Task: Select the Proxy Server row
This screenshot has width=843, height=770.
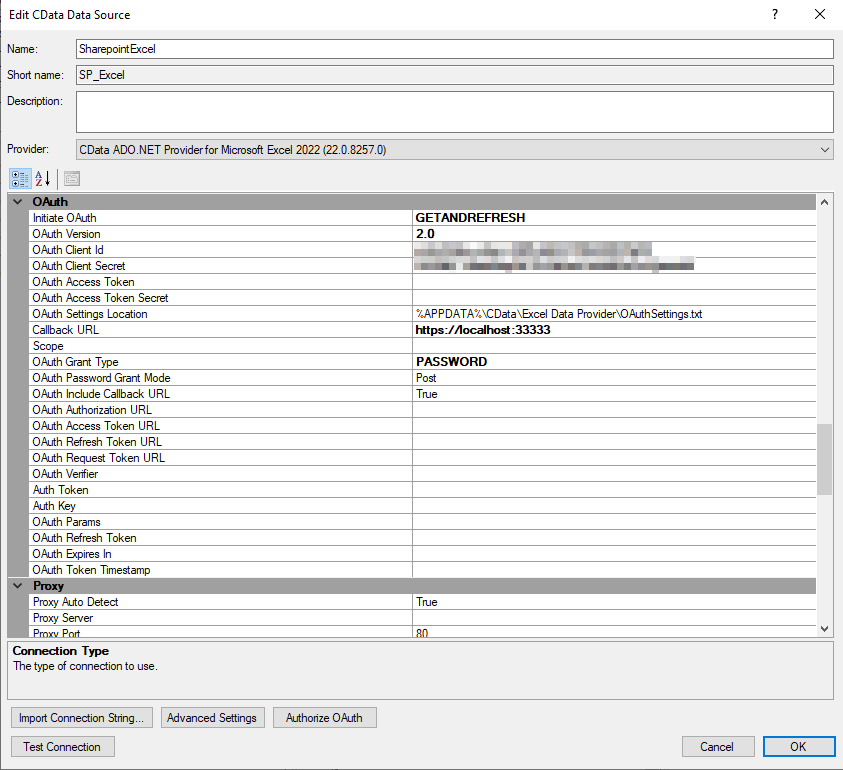Action: pyautogui.click(x=422, y=618)
